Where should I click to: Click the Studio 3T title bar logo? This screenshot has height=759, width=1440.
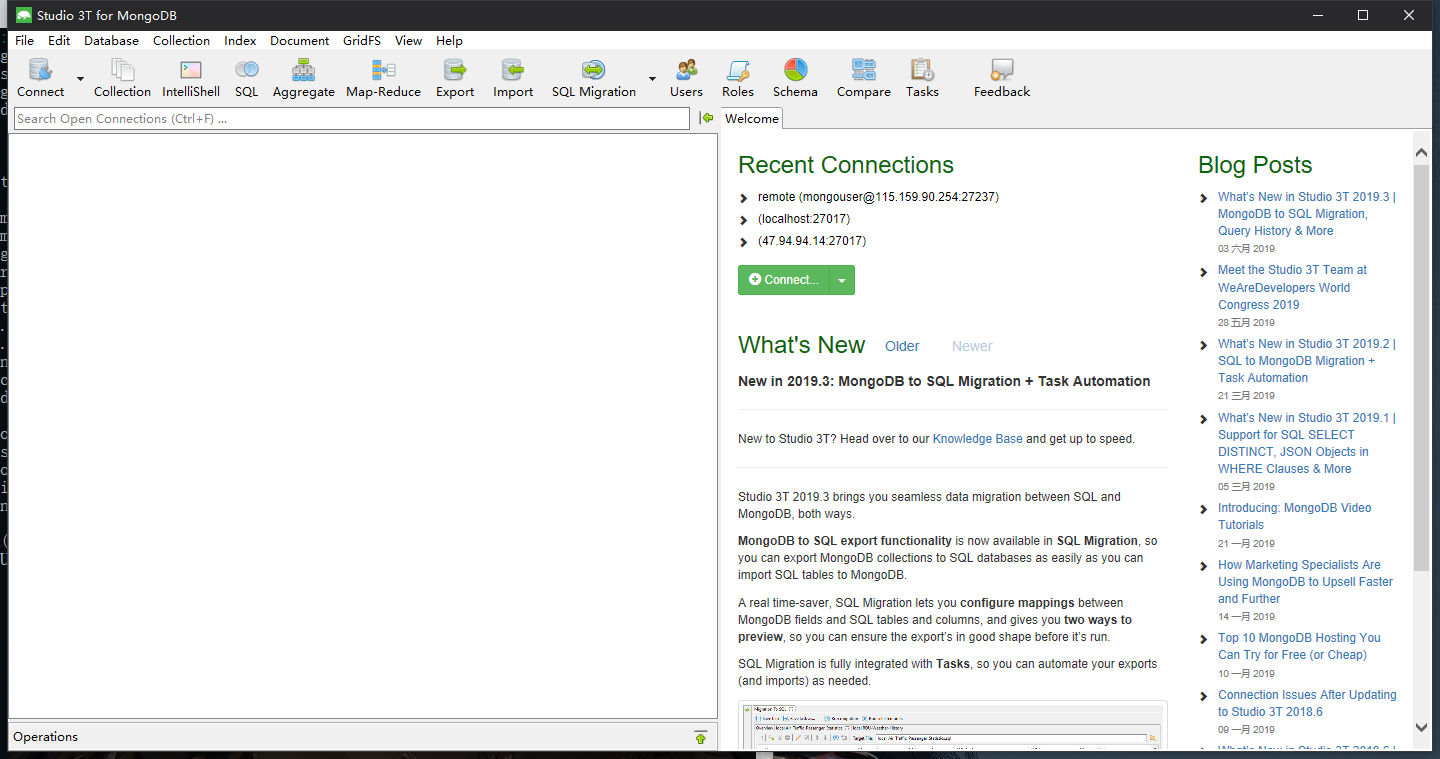pyautogui.click(x=24, y=15)
